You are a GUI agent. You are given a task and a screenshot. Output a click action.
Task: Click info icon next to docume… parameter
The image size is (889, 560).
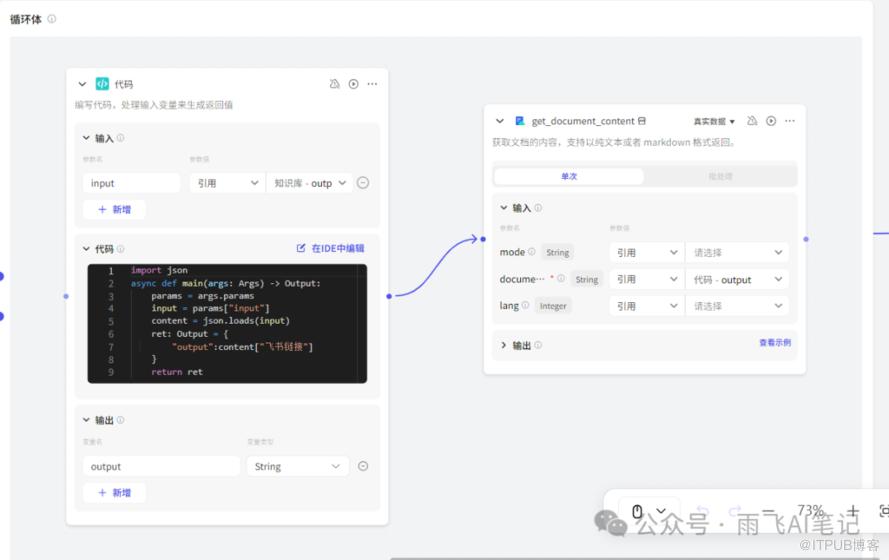click(561, 278)
